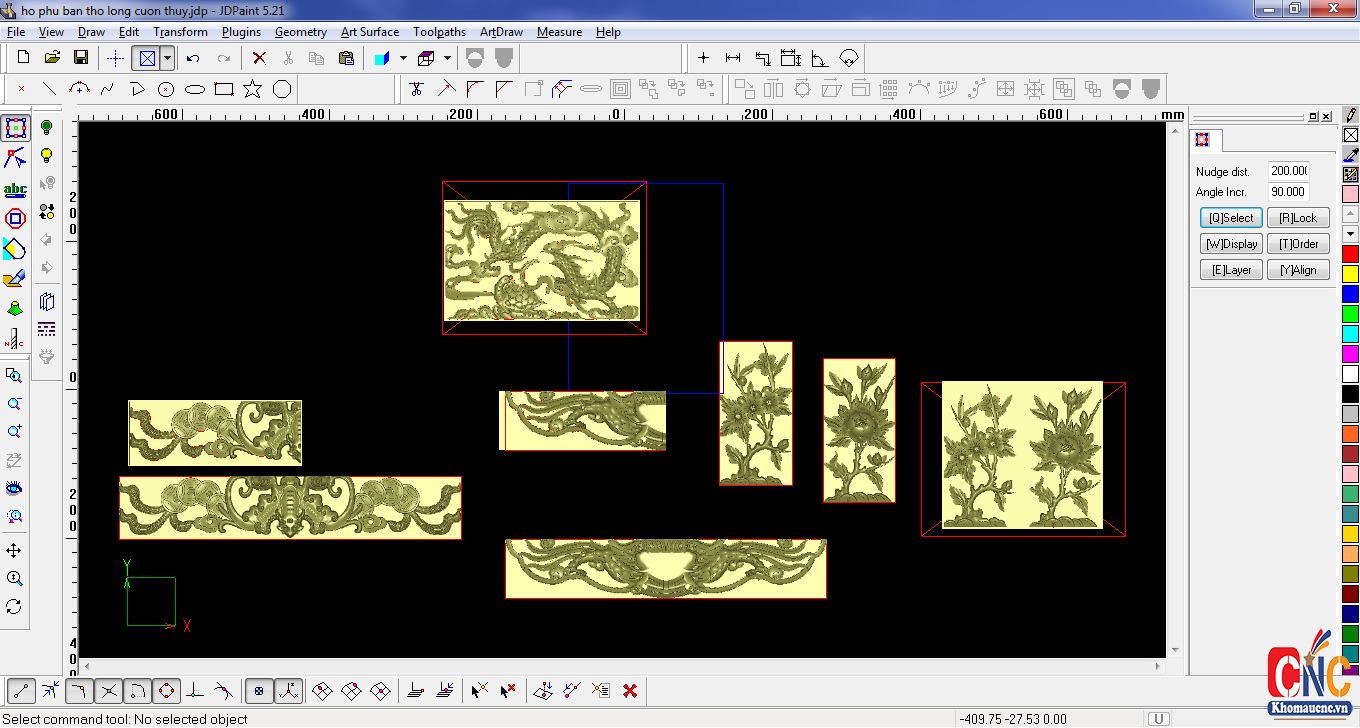Expand the blue cube render dropdown

403,58
